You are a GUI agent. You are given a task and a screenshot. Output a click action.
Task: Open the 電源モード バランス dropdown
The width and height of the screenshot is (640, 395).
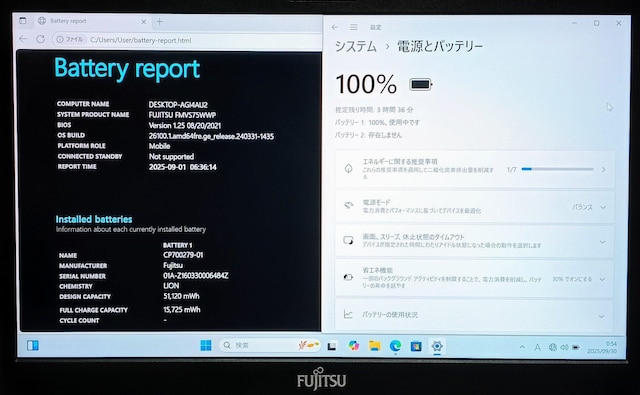[x=589, y=207]
